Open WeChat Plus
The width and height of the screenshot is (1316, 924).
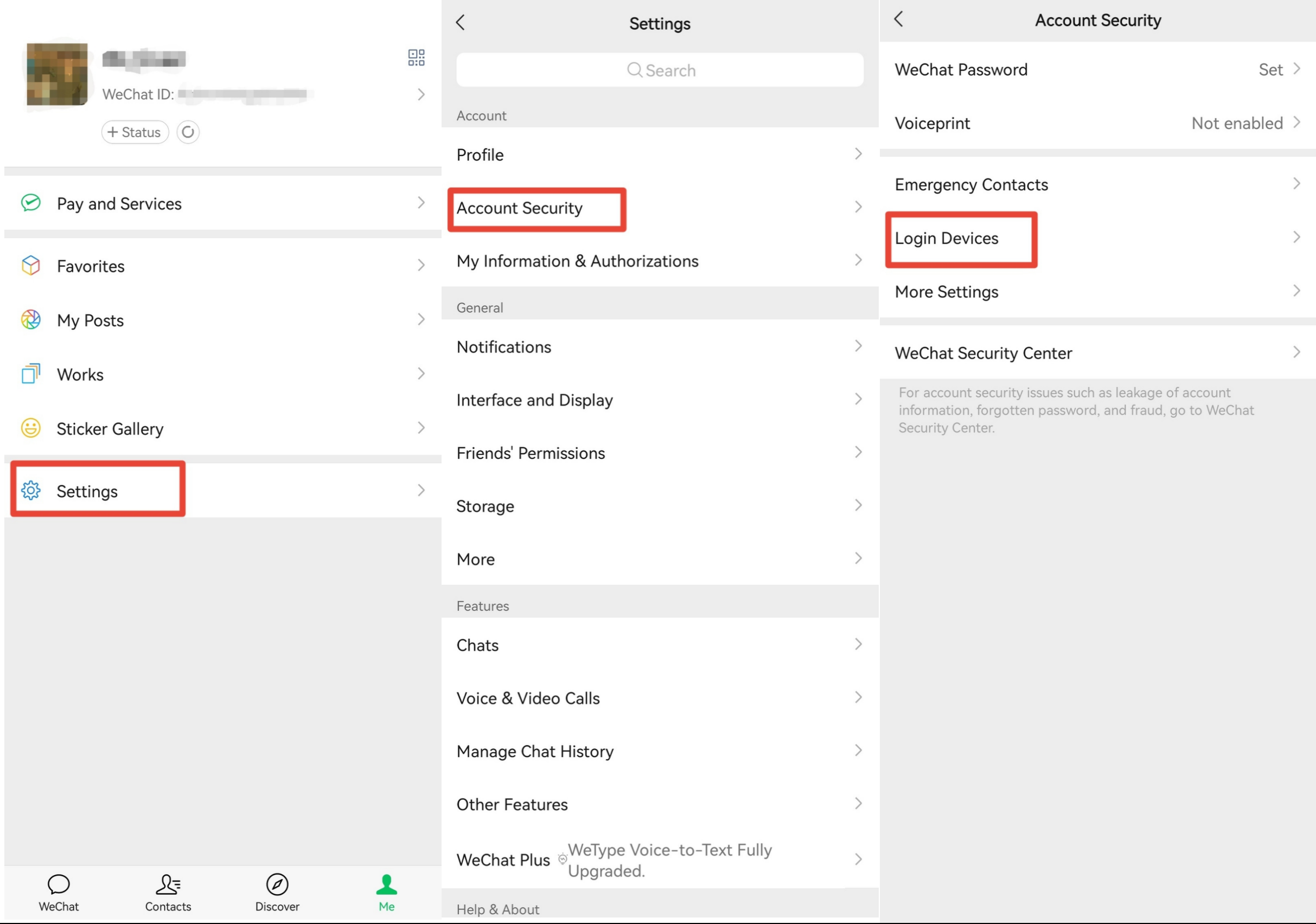click(660, 860)
